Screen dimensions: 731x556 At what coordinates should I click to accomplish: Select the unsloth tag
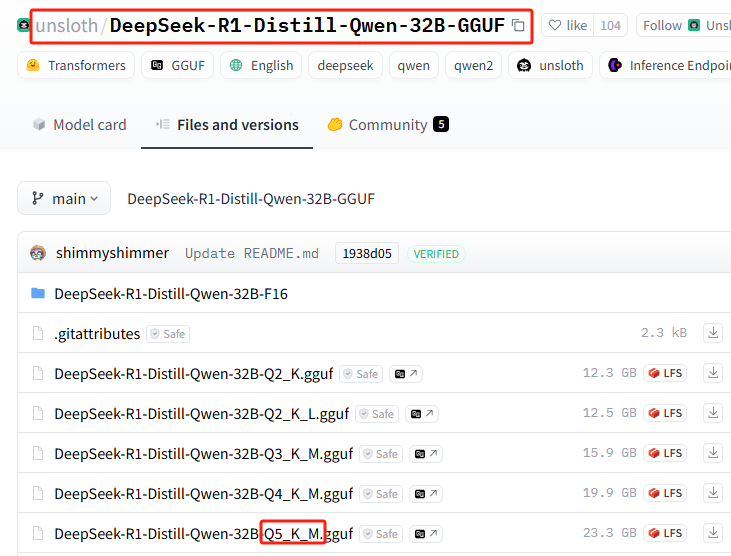pyautogui.click(x=550, y=65)
